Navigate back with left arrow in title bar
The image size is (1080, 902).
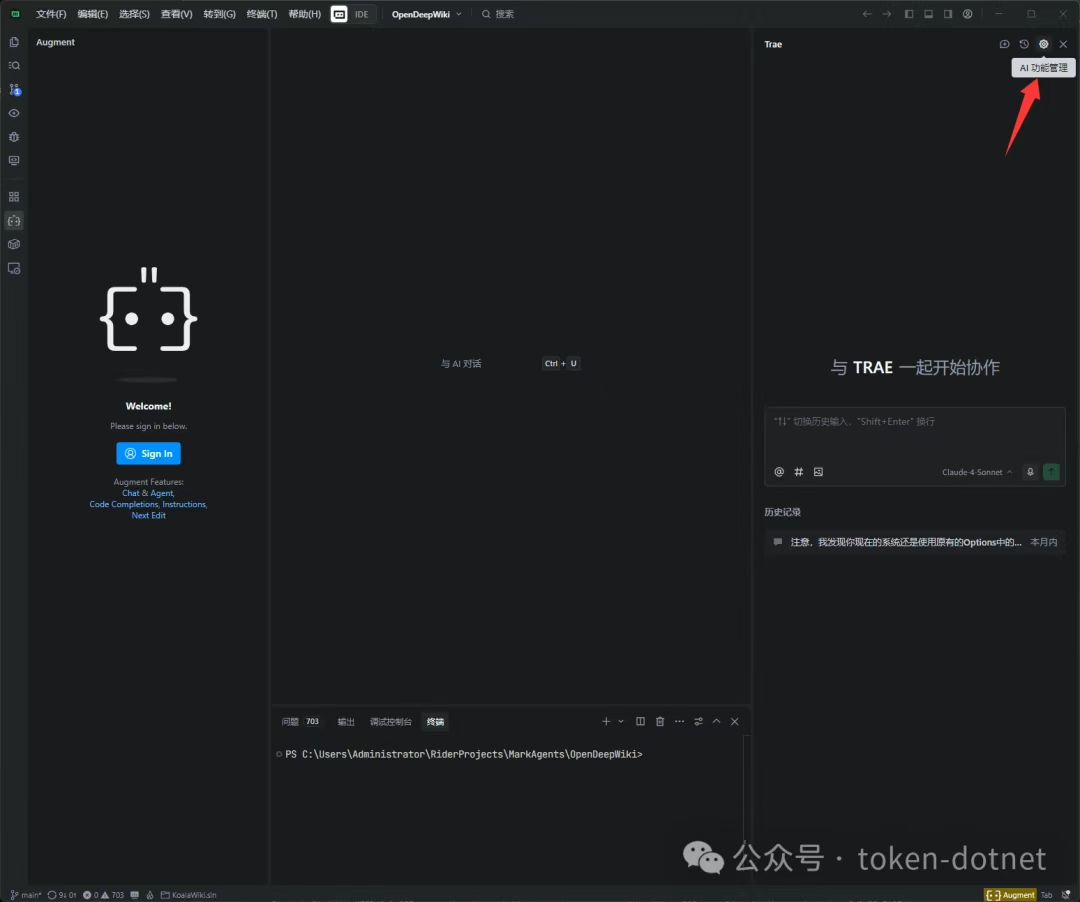click(867, 14)
